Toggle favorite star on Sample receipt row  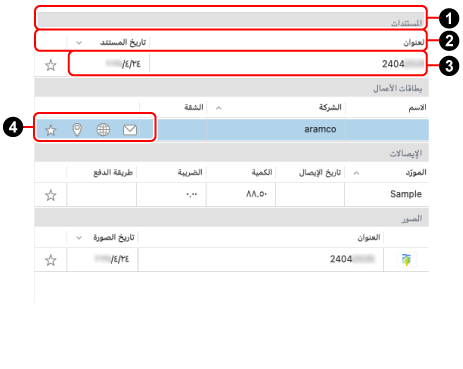(51, 195)
